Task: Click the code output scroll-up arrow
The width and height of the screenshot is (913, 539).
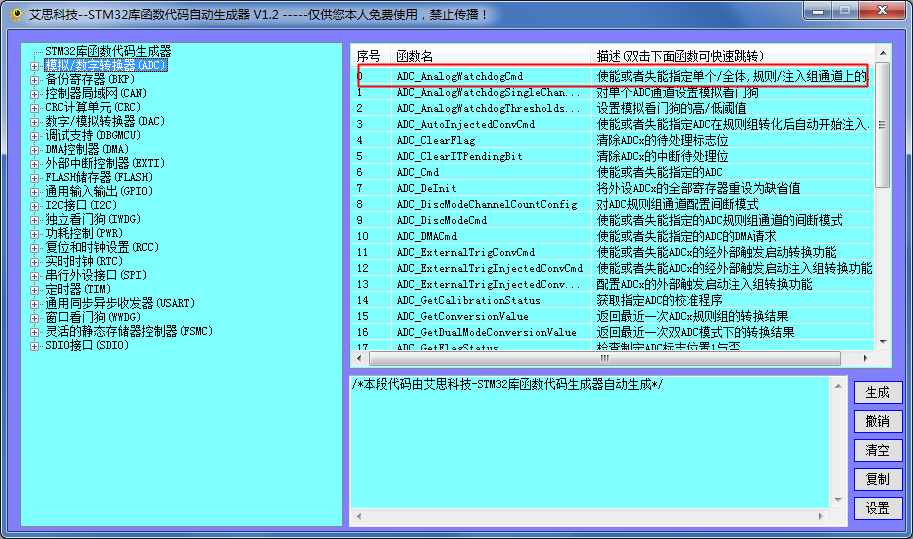Action: 838,386
